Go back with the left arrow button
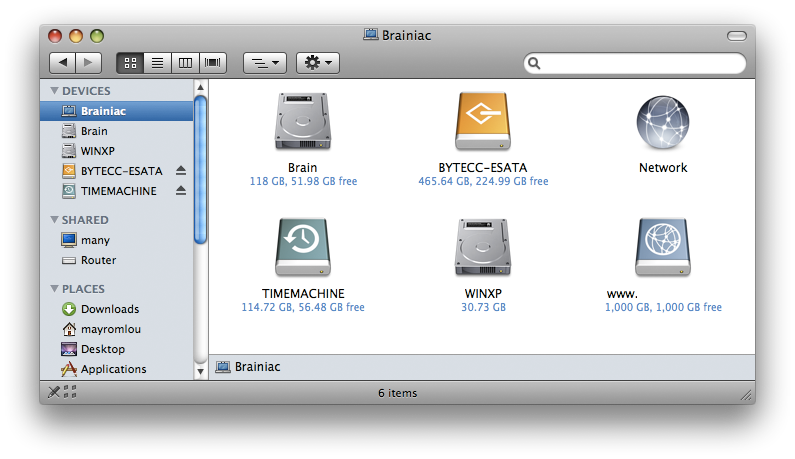The width and height of the screenshot is (795, 459). (x=62, y=63)
